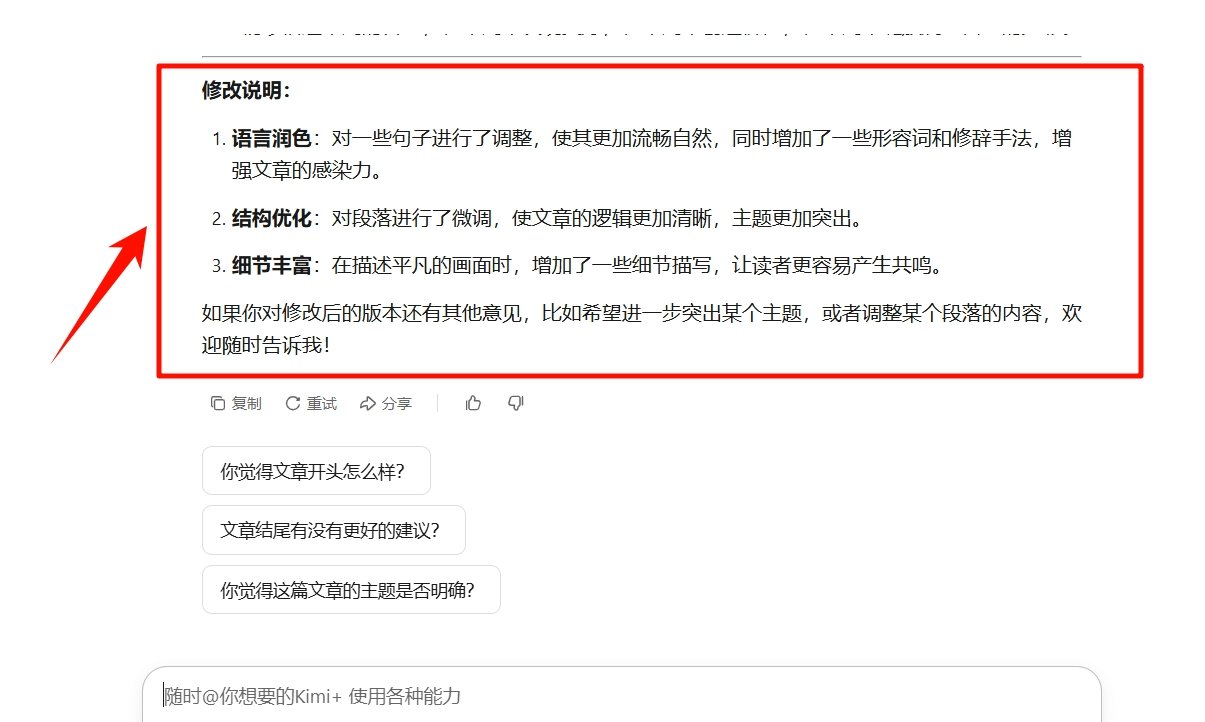Screen dimensions: 1205x722
Task: Click the copy icon to copy the response
Action: click(218, 403)
